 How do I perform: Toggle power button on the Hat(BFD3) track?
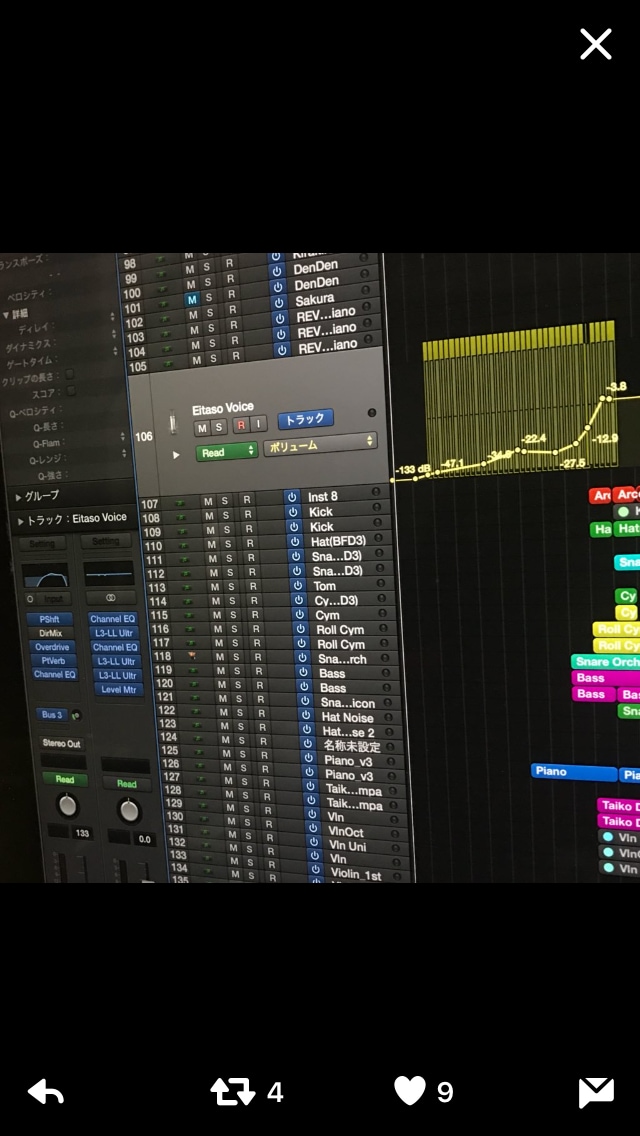coord(294,541)
